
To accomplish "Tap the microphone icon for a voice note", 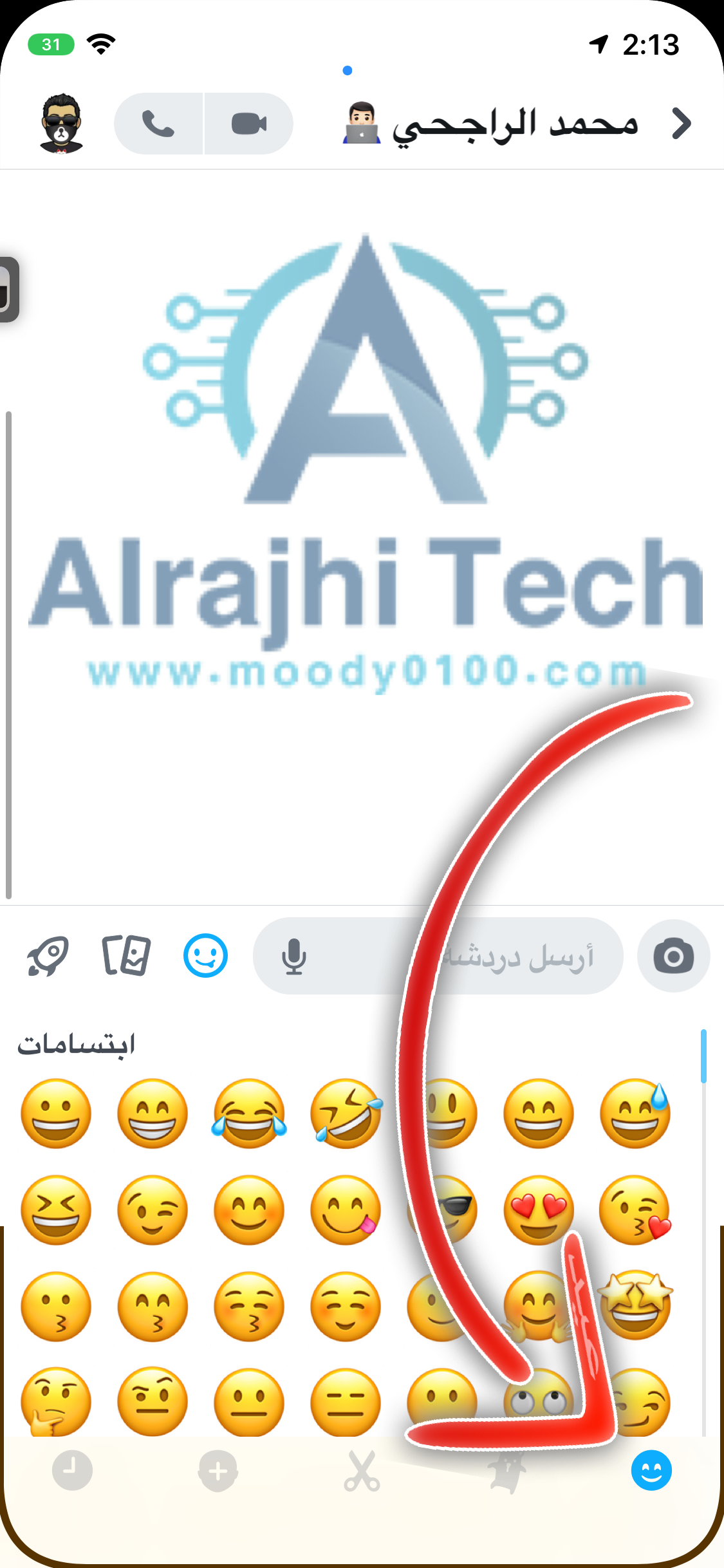I will [294, 957].
